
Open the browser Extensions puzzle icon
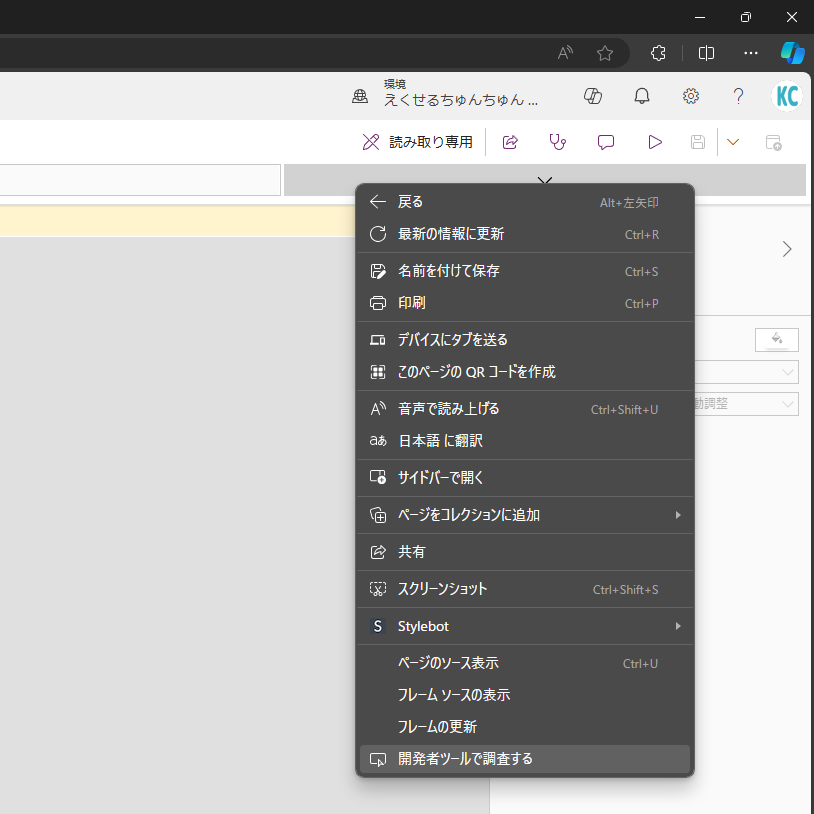(x=658, y=53)
